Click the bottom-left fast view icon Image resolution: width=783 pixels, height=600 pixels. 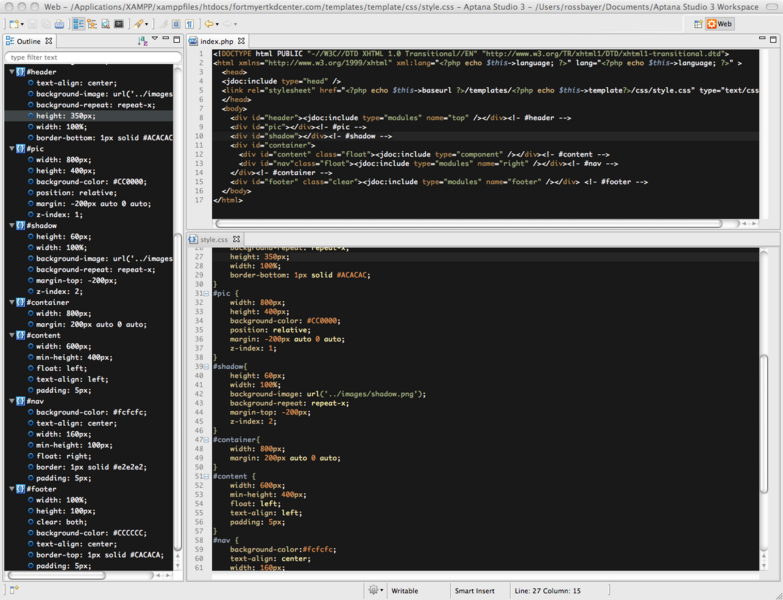click(13, 591)
